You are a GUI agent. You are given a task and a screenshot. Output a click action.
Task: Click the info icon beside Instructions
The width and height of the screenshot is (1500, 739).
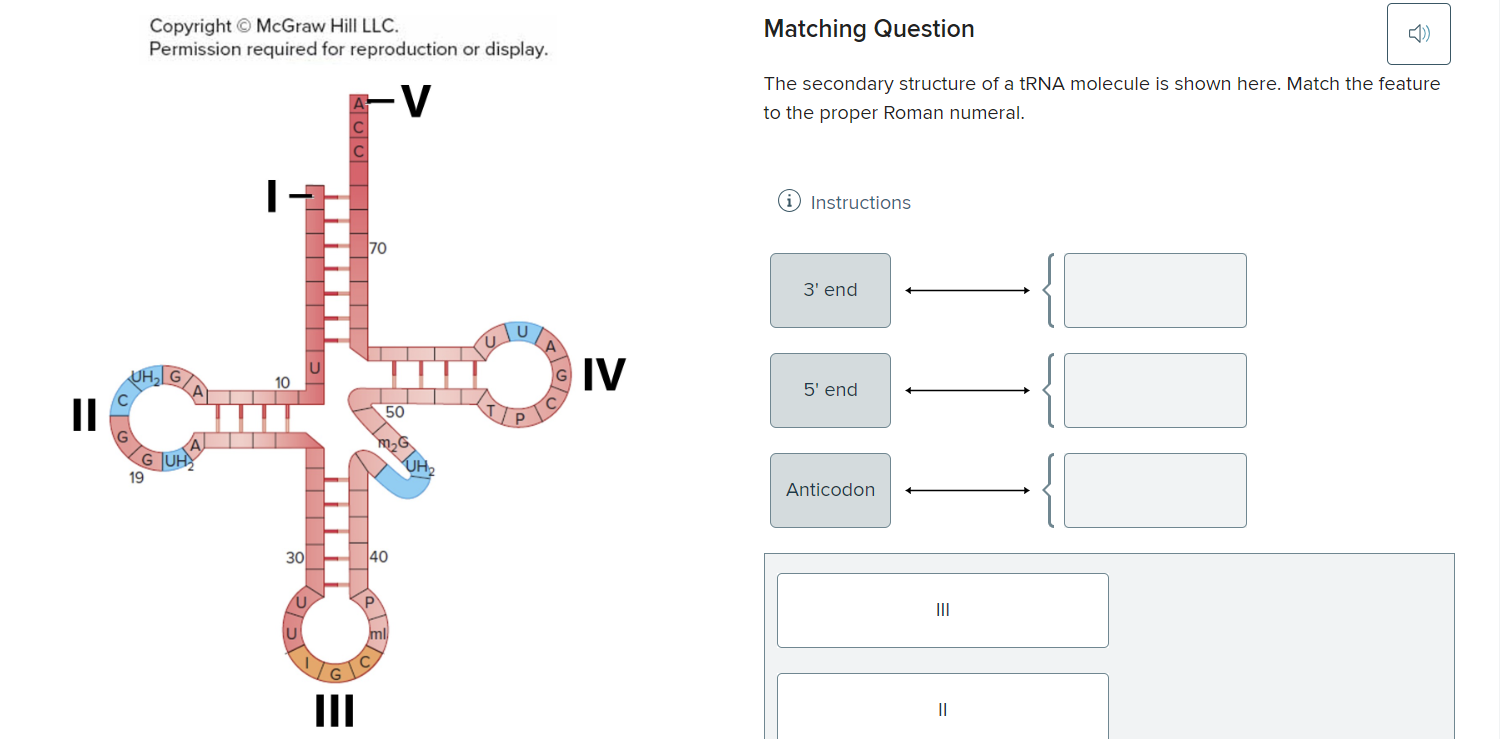[x=789, y=201]
